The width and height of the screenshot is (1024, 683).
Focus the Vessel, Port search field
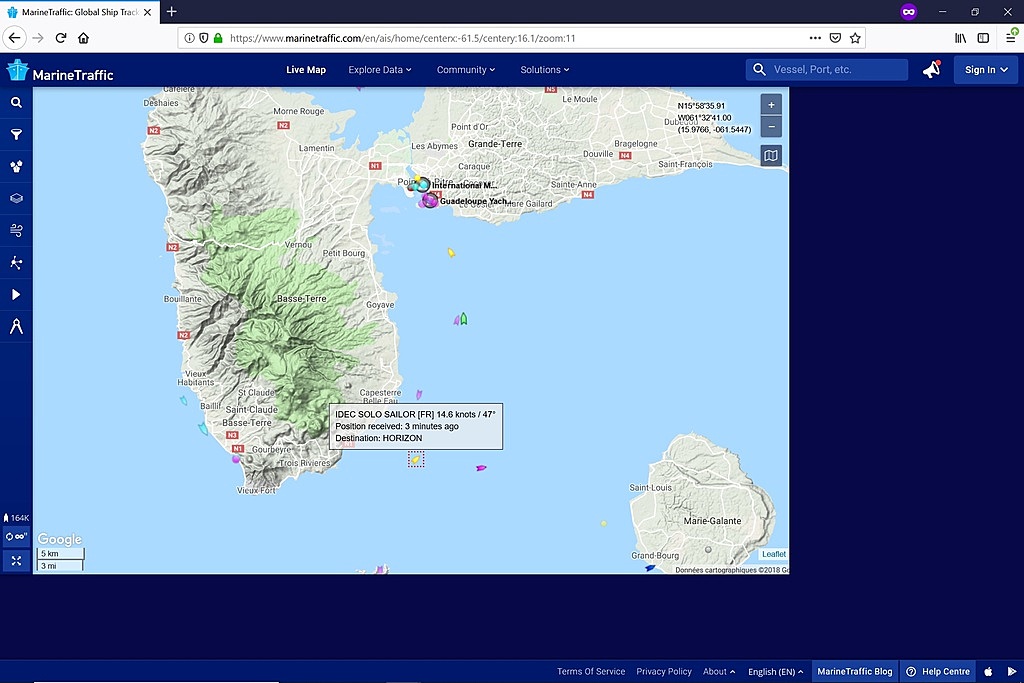pos(827,70)
